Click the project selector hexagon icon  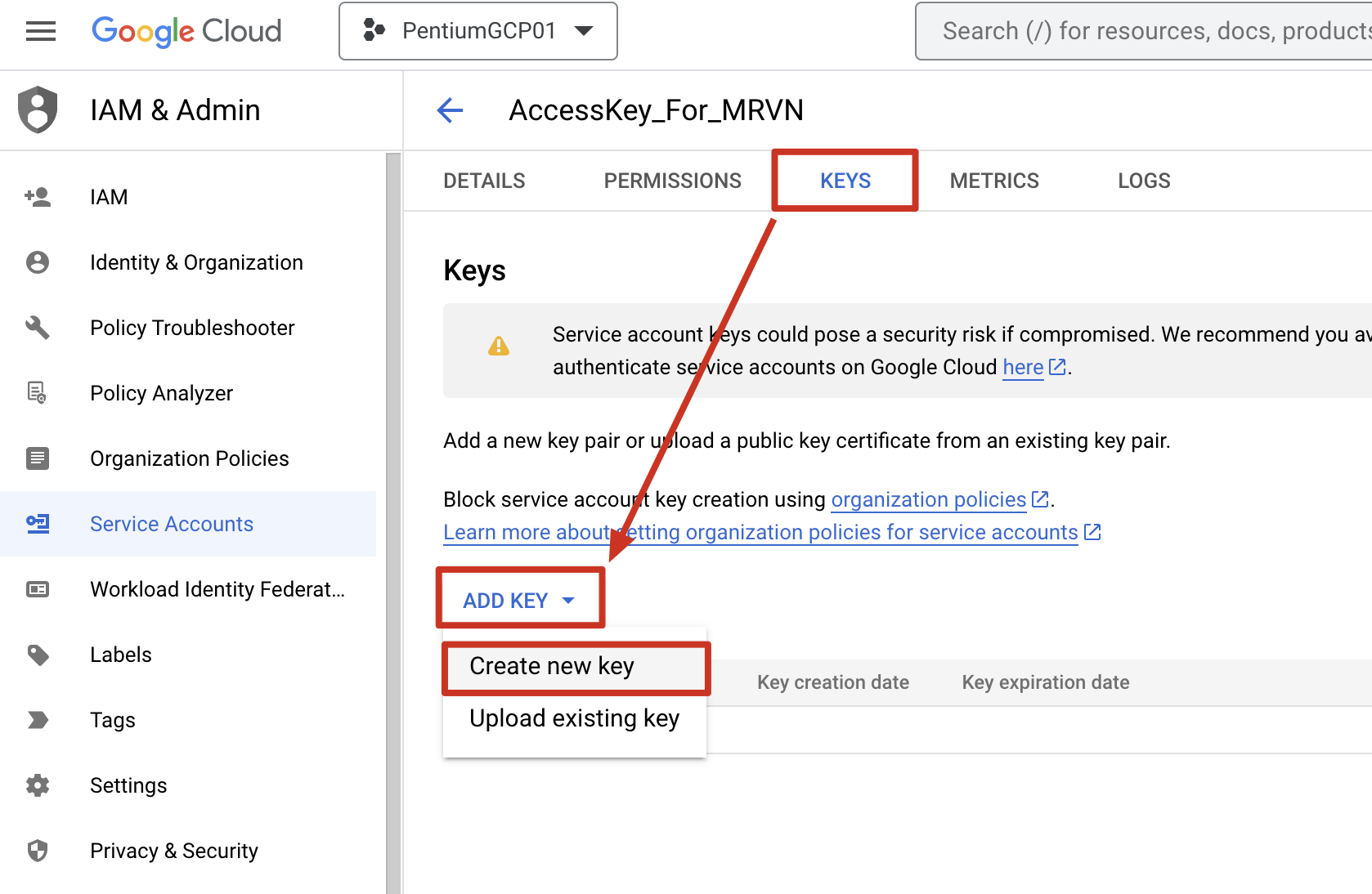point(374,31)
